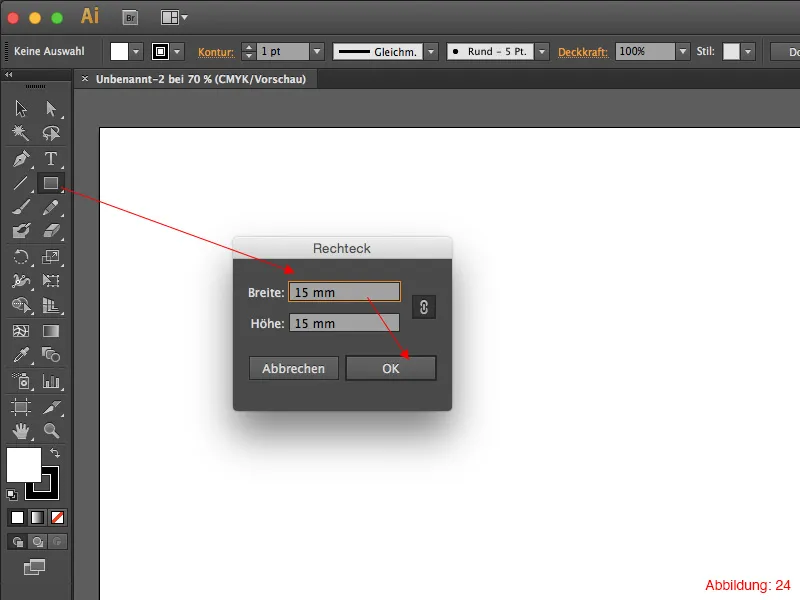
Task: Focus the Höhe input field
Action: 344,323
